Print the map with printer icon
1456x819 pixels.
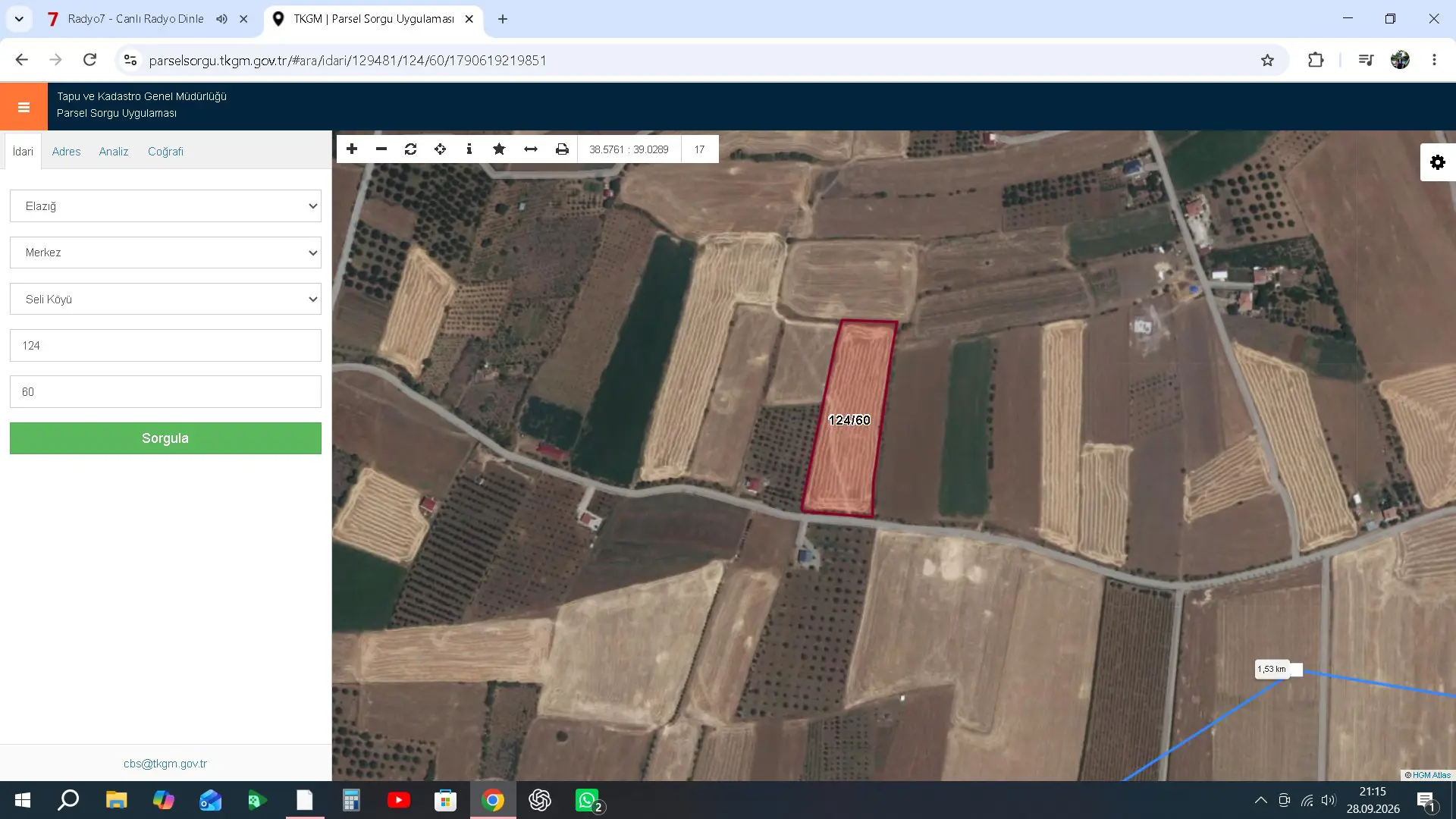(562, 149)
